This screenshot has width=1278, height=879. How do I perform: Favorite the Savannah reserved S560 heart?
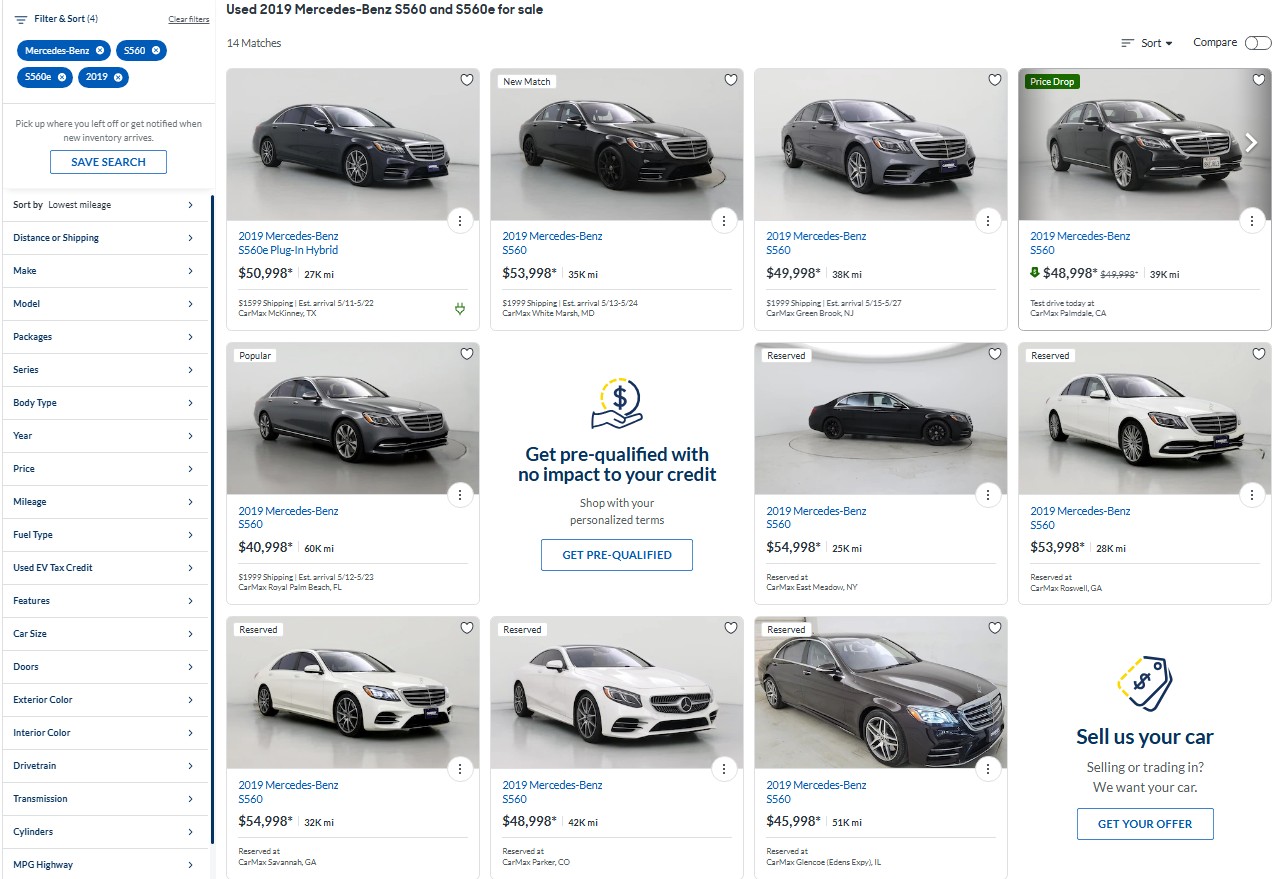(x=466, y=628)
